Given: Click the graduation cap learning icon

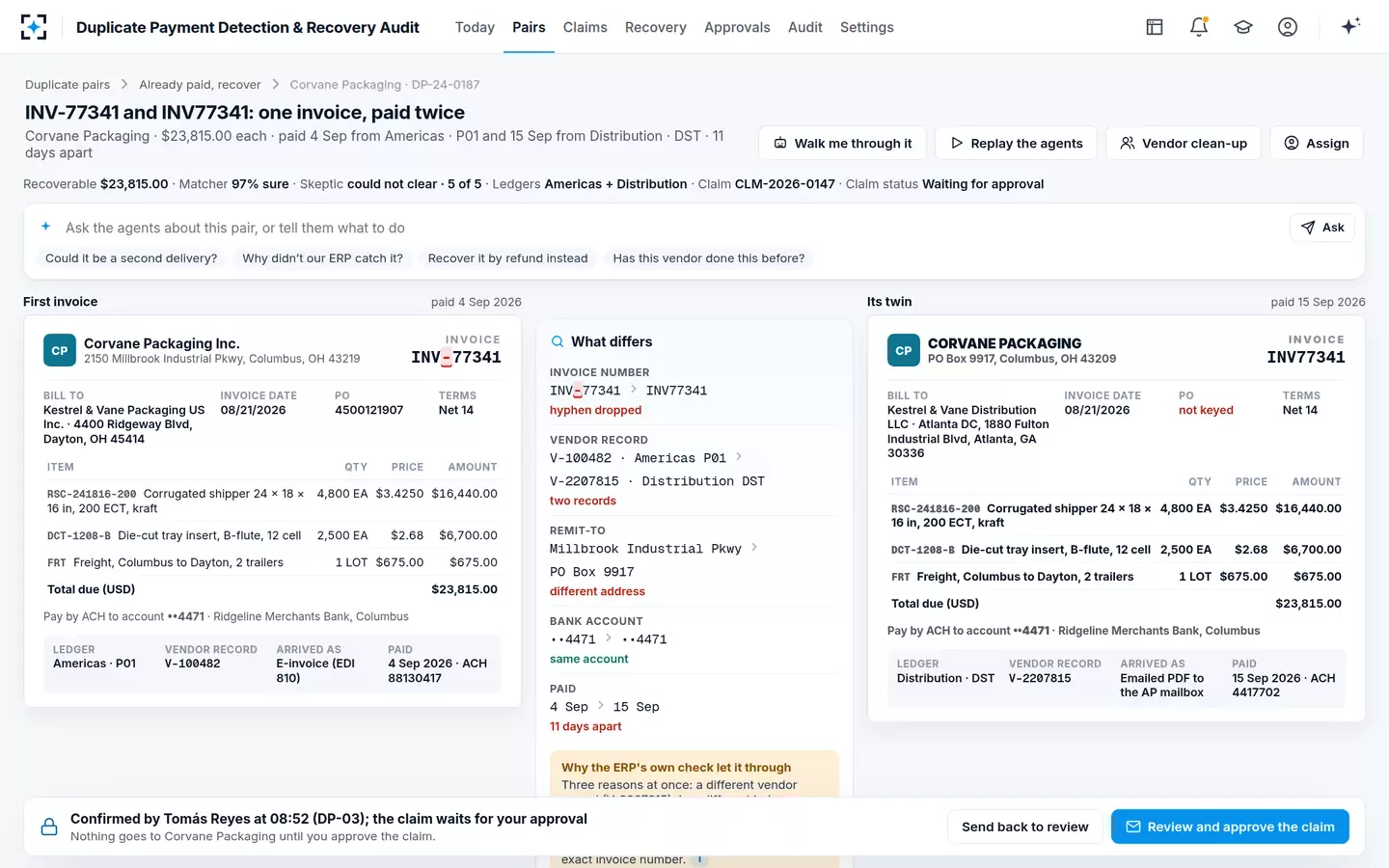Looking at the screenshot, I should coord(1243,27).
